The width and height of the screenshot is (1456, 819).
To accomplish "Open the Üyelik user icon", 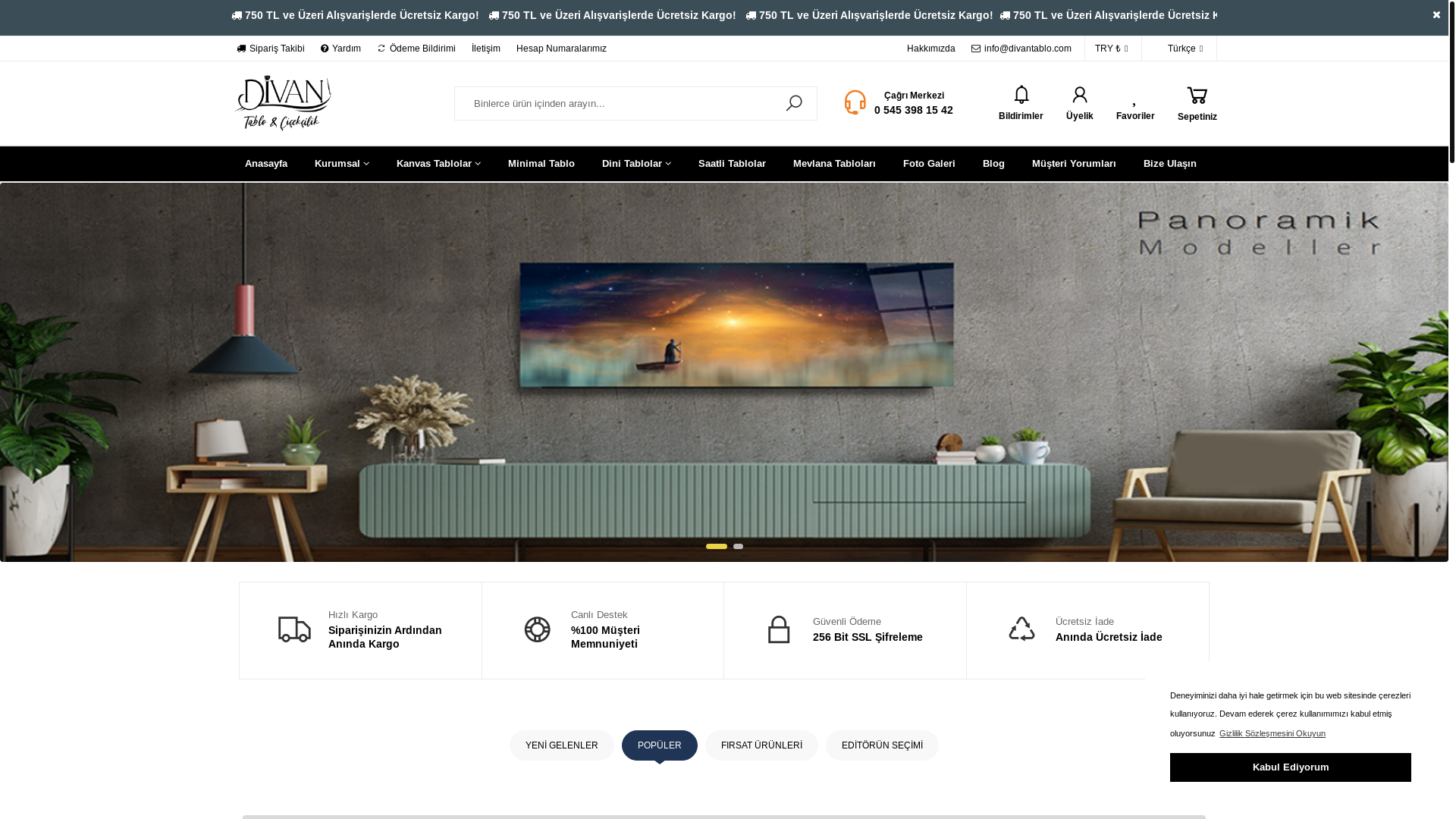I will click(x=1080, y=95).
